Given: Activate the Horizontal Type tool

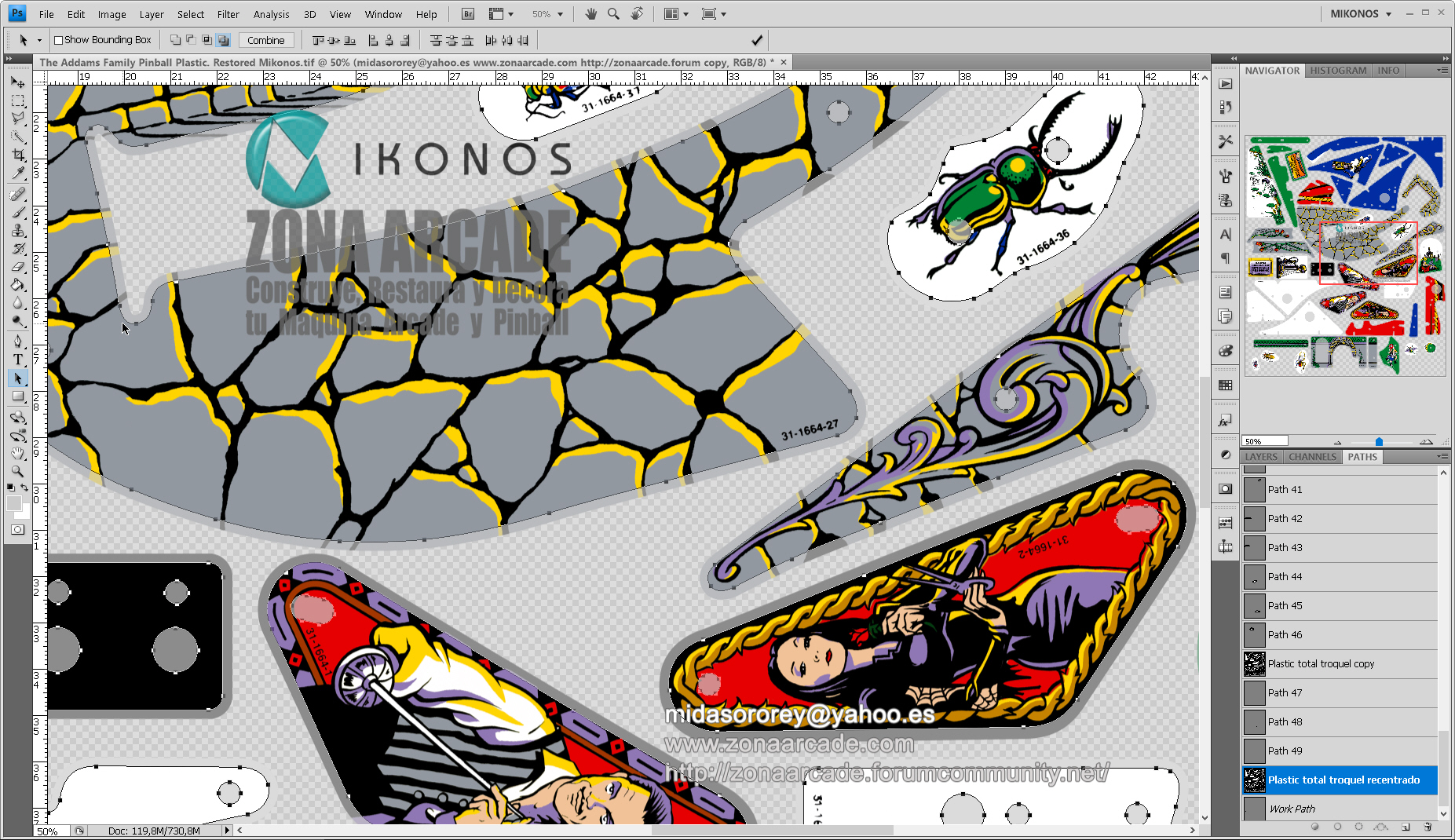Looking at the screenshot, I should click(x=18, y=360).
